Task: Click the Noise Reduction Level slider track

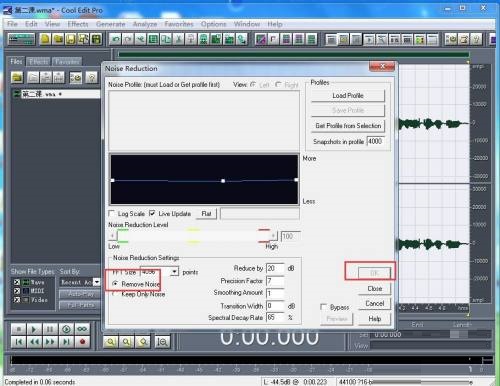Action: (x=193, y=236)
